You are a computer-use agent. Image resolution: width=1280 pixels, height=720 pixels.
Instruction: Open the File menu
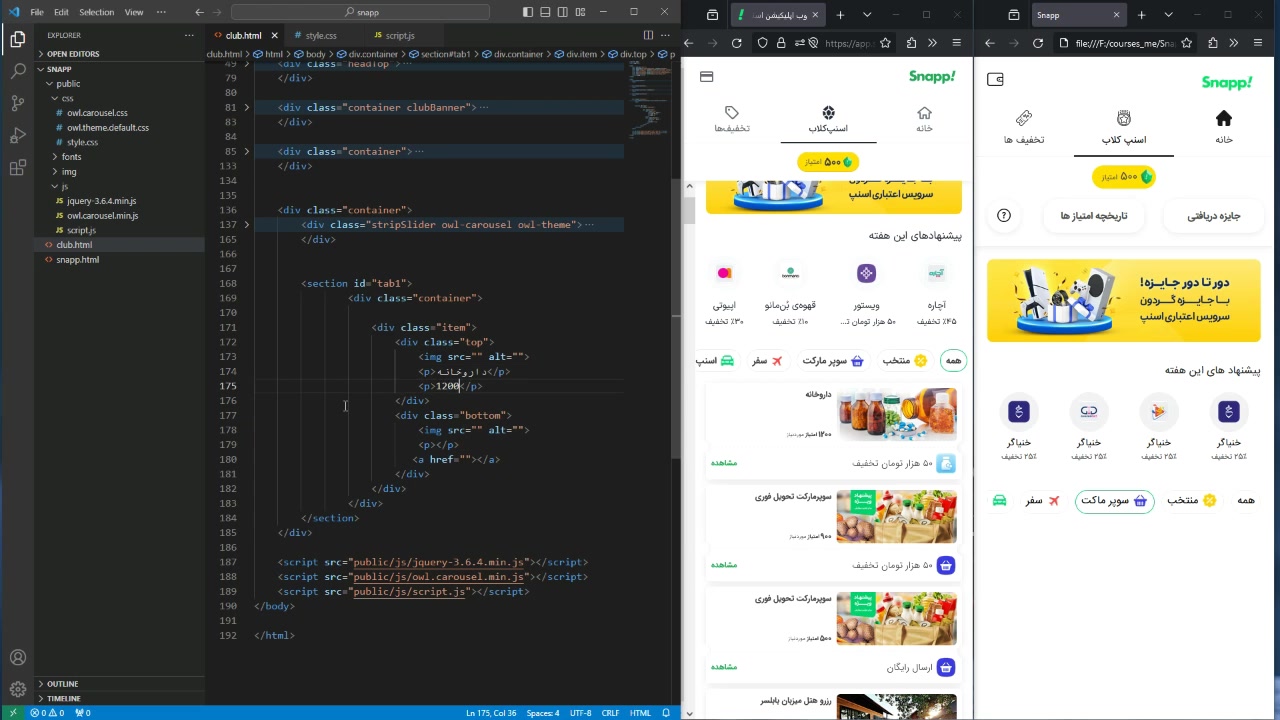pos(37,12)
